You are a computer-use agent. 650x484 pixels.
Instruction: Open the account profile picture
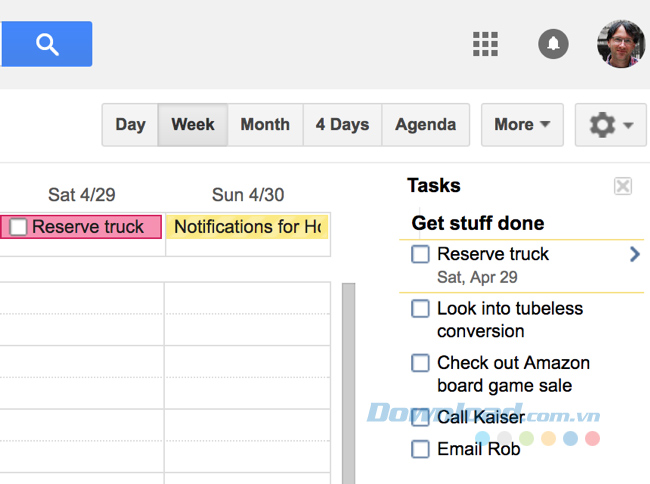[621, 44]
